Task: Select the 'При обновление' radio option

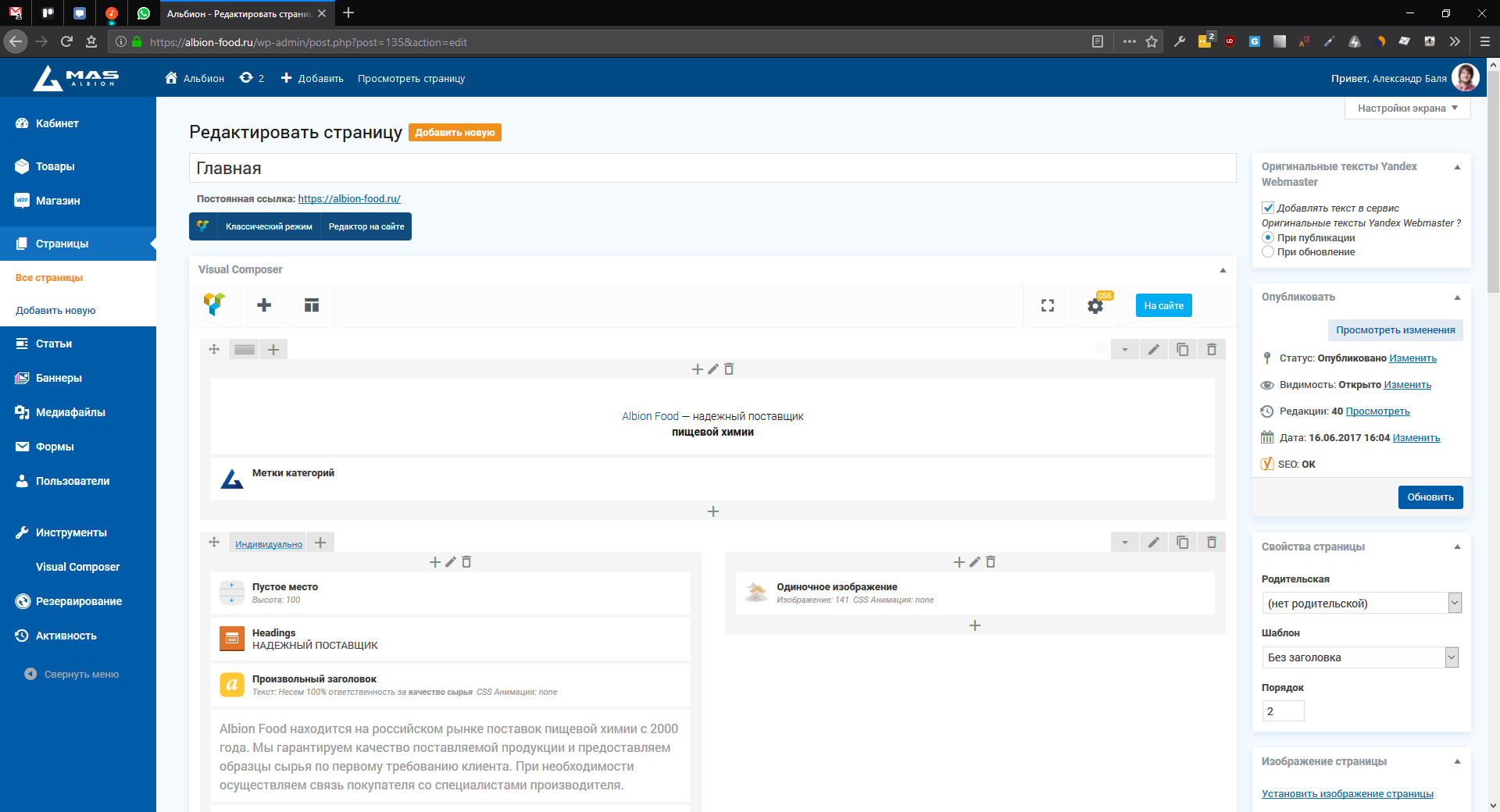Action: [x=1268, y=251]
